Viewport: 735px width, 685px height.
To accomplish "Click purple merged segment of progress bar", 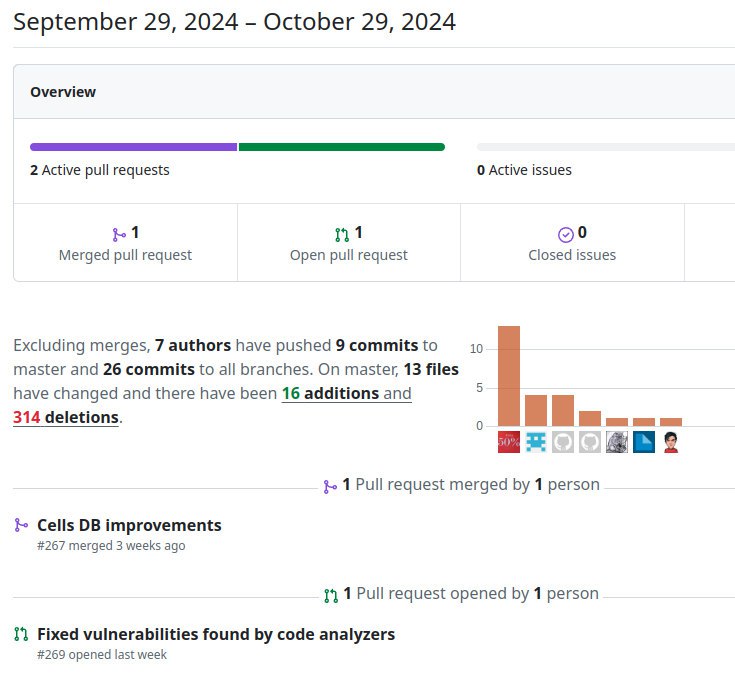I will click(133, 147).
